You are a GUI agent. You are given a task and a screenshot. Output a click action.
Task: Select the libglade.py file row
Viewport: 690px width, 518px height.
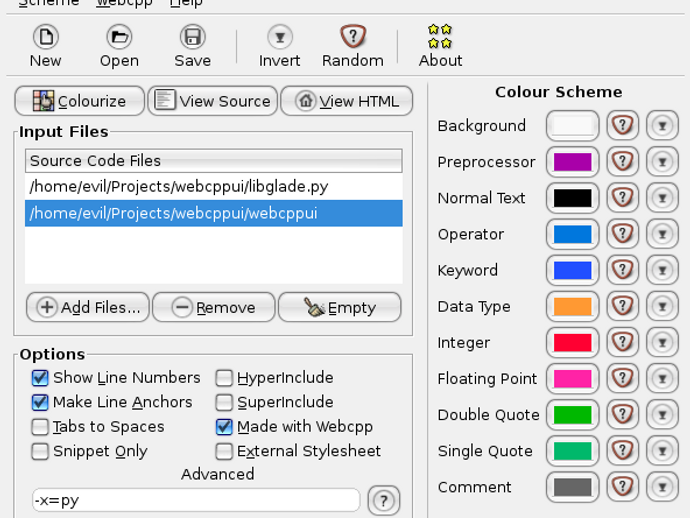pos(213,187)
